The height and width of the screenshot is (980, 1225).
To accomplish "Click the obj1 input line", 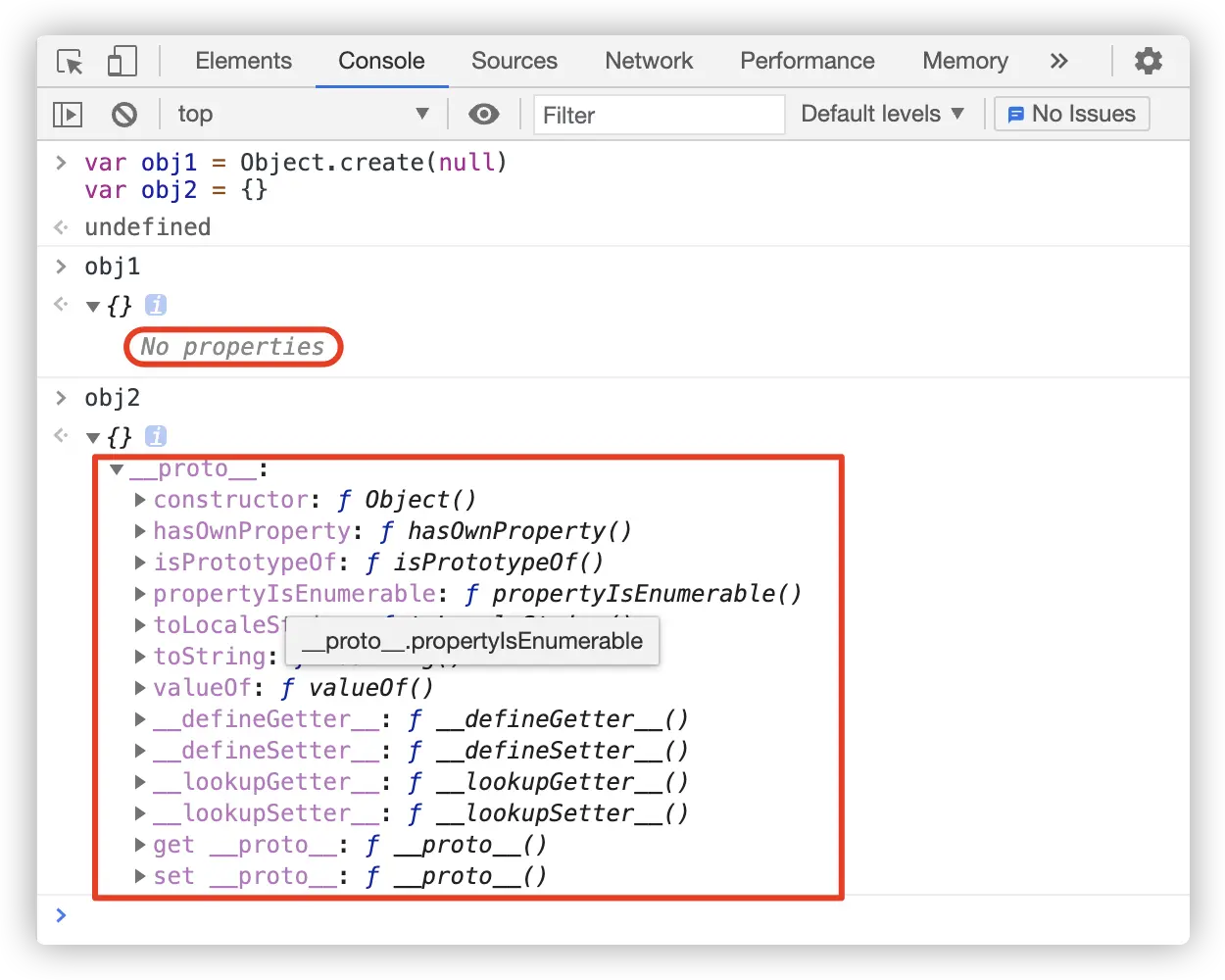I will [x=113, y=267].
